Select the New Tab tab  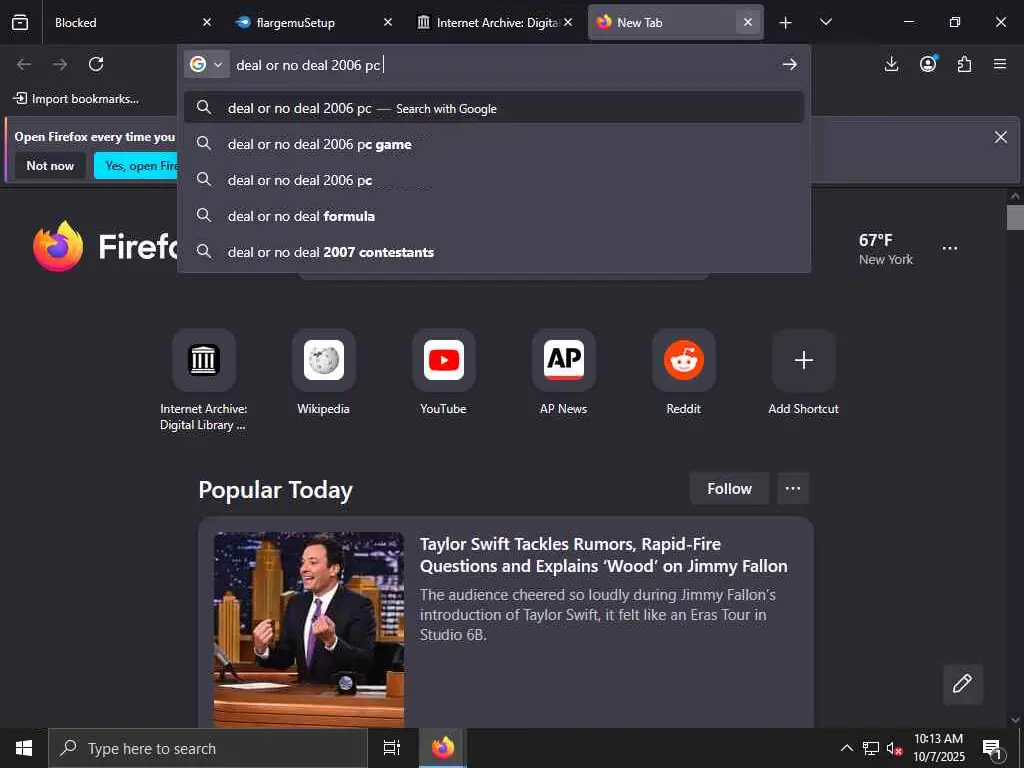coord(675,22)
